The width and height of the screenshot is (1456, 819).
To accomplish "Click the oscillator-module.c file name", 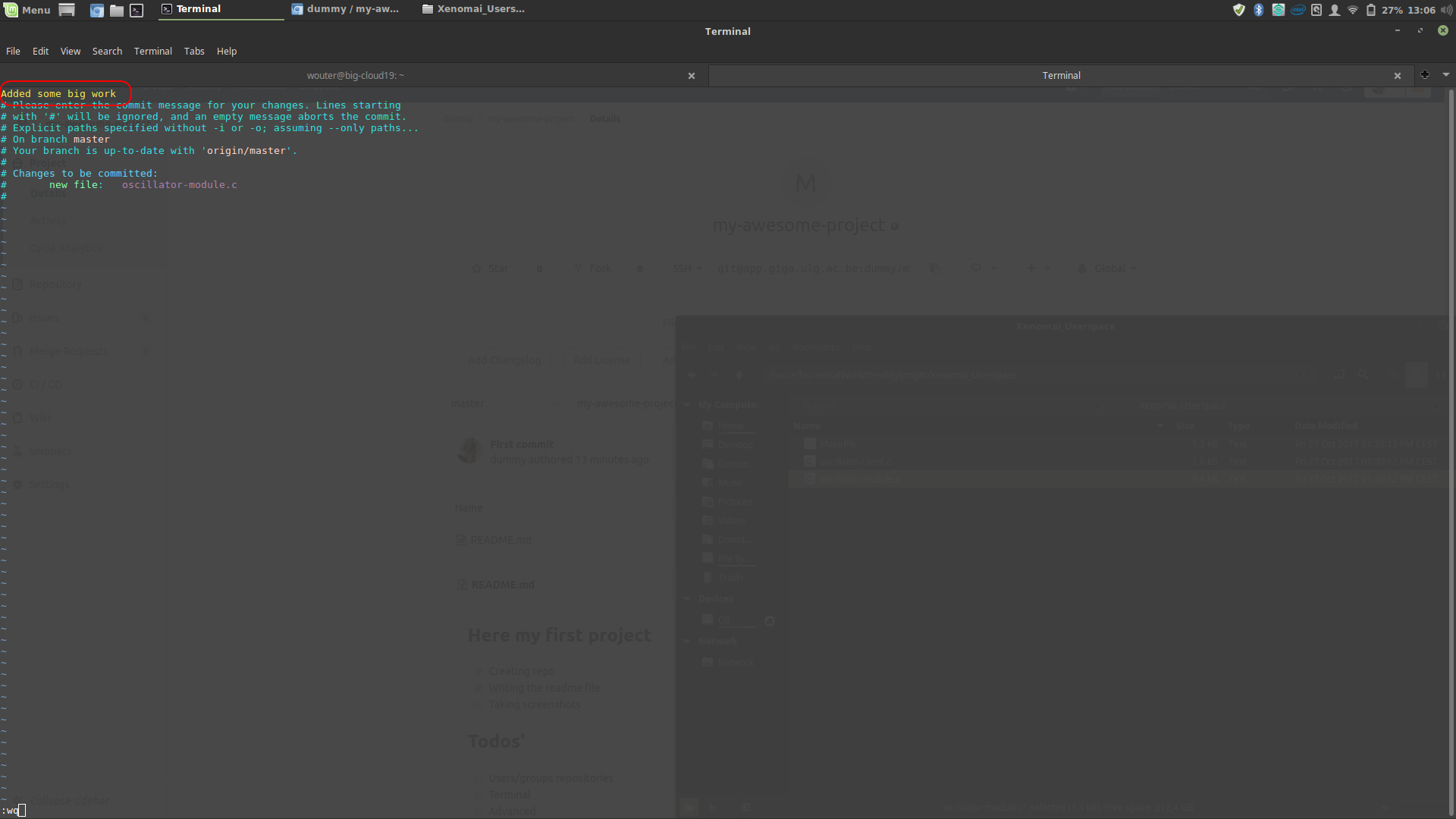I will (x=180, y=185).
